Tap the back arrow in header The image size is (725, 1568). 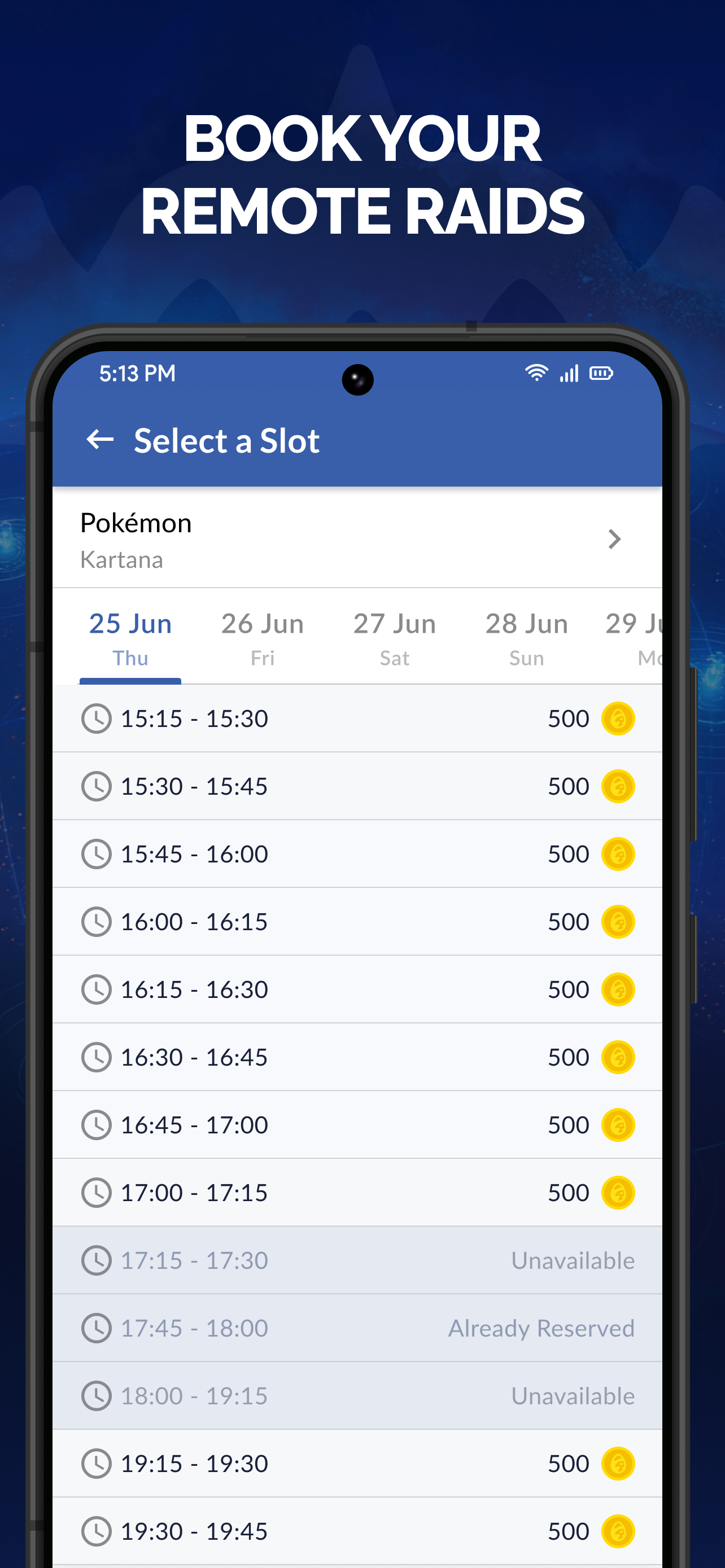click(x=101, y=439)
